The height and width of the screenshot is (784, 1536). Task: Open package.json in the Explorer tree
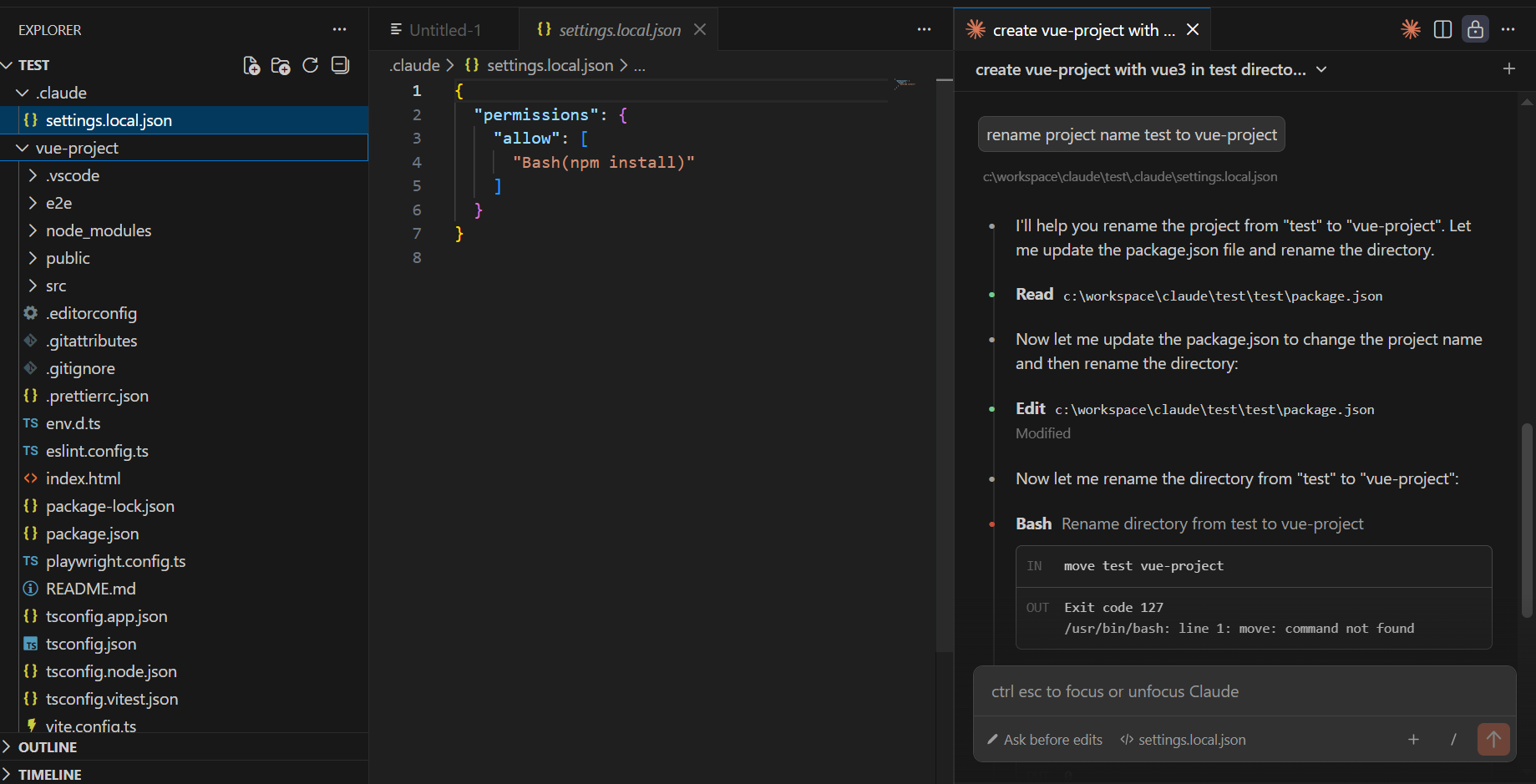(184, 534)
